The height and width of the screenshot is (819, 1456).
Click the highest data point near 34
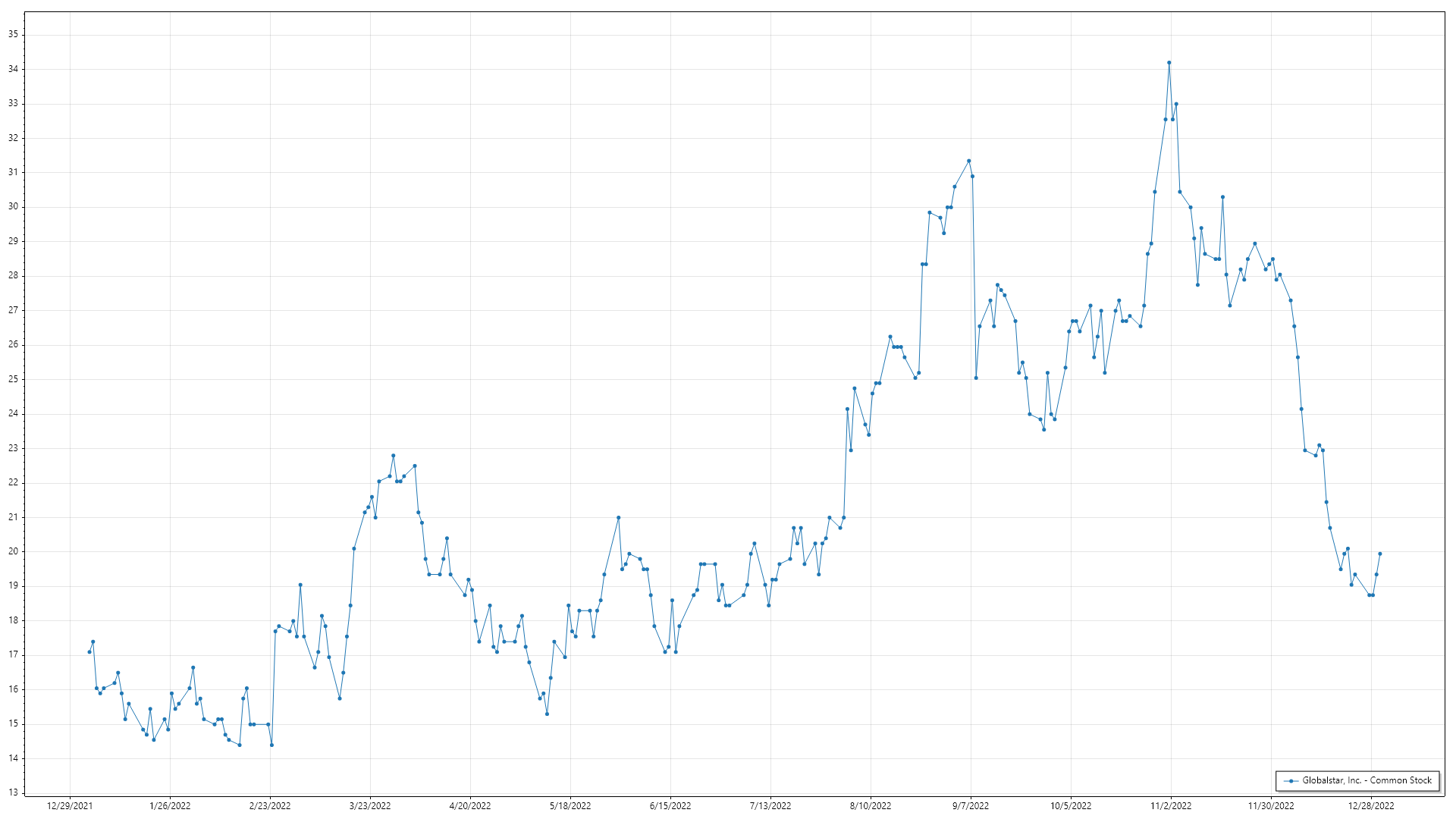tap(1169, 63)
